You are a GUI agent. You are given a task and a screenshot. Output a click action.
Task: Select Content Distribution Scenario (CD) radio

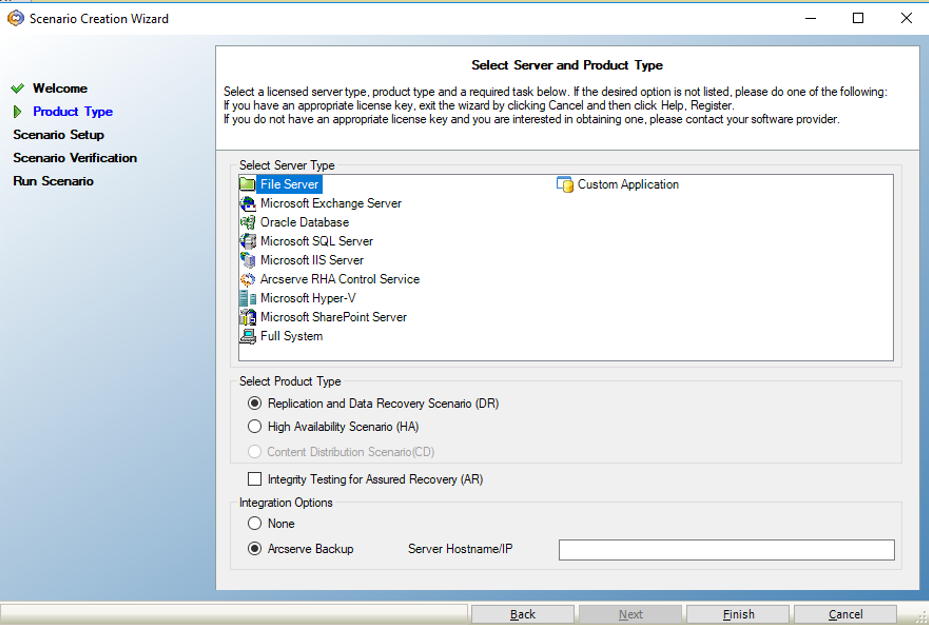[254, 452]
